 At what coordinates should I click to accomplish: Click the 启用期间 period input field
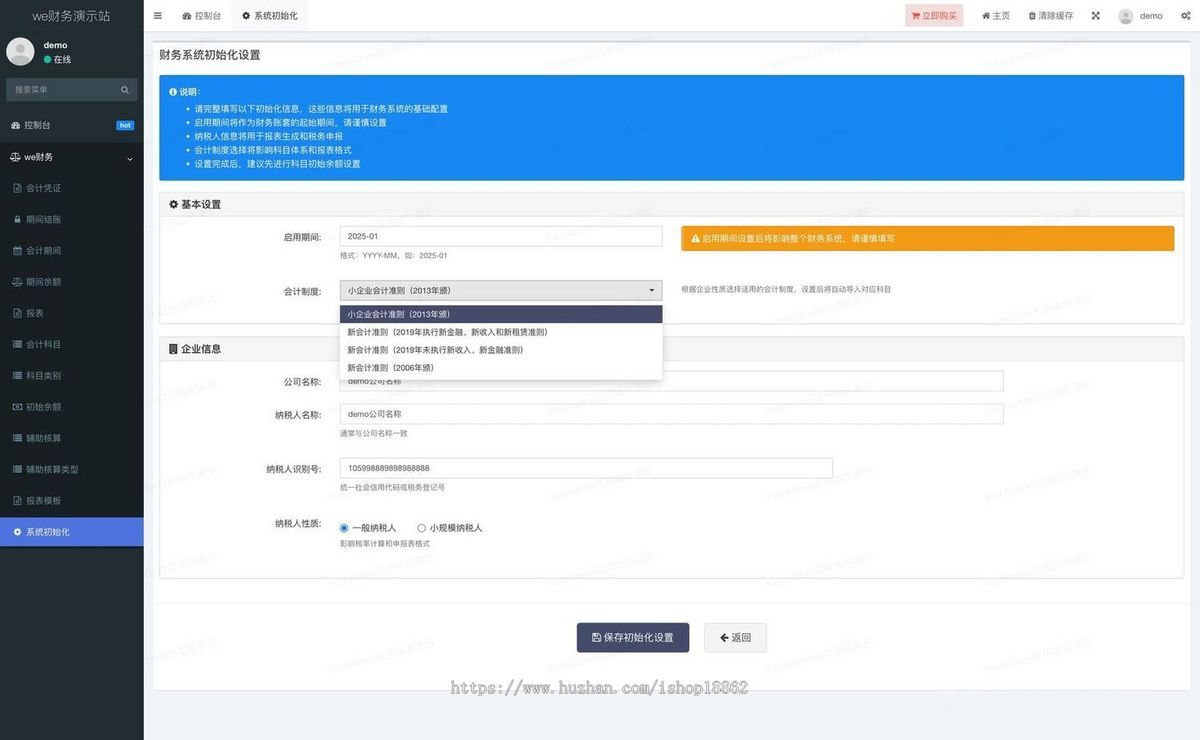point(500,235)
